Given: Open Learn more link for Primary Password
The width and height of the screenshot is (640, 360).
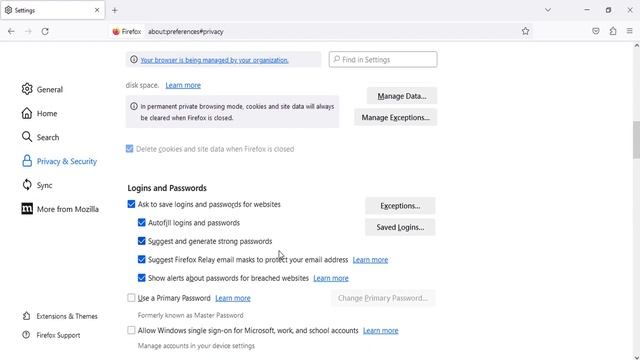Looking at the screenshot, I should pos(233,298).
